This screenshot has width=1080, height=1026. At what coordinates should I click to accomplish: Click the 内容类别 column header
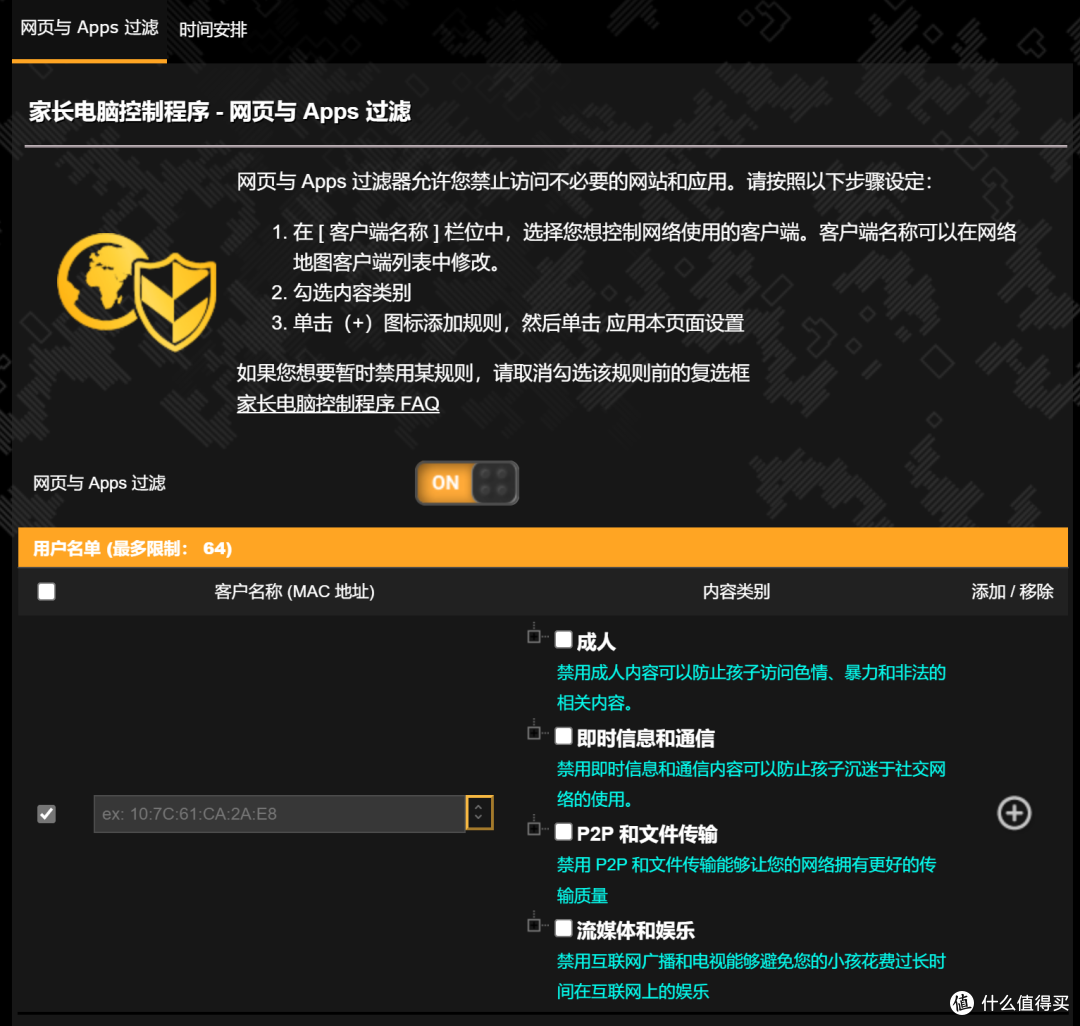coord(736,591)
